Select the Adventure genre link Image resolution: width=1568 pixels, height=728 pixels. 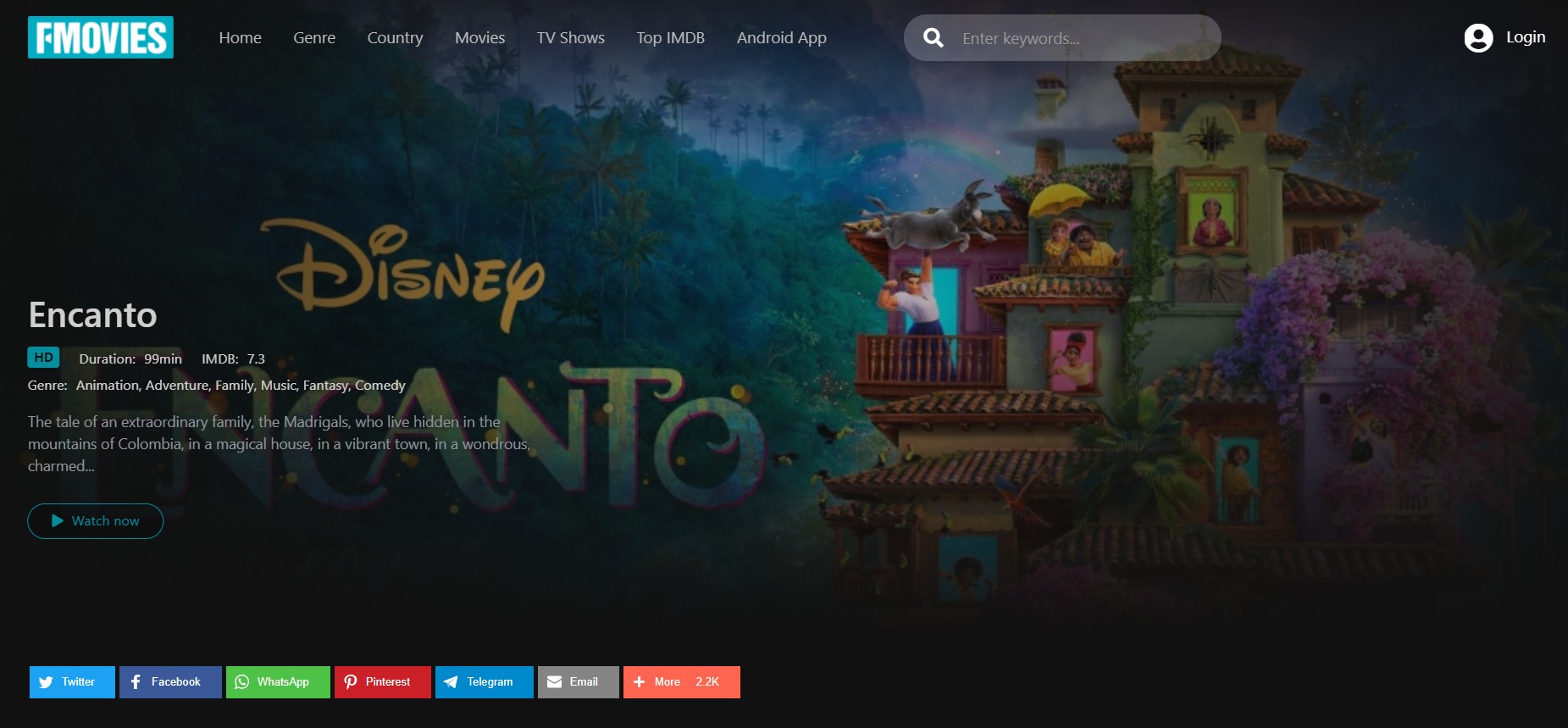177,386
